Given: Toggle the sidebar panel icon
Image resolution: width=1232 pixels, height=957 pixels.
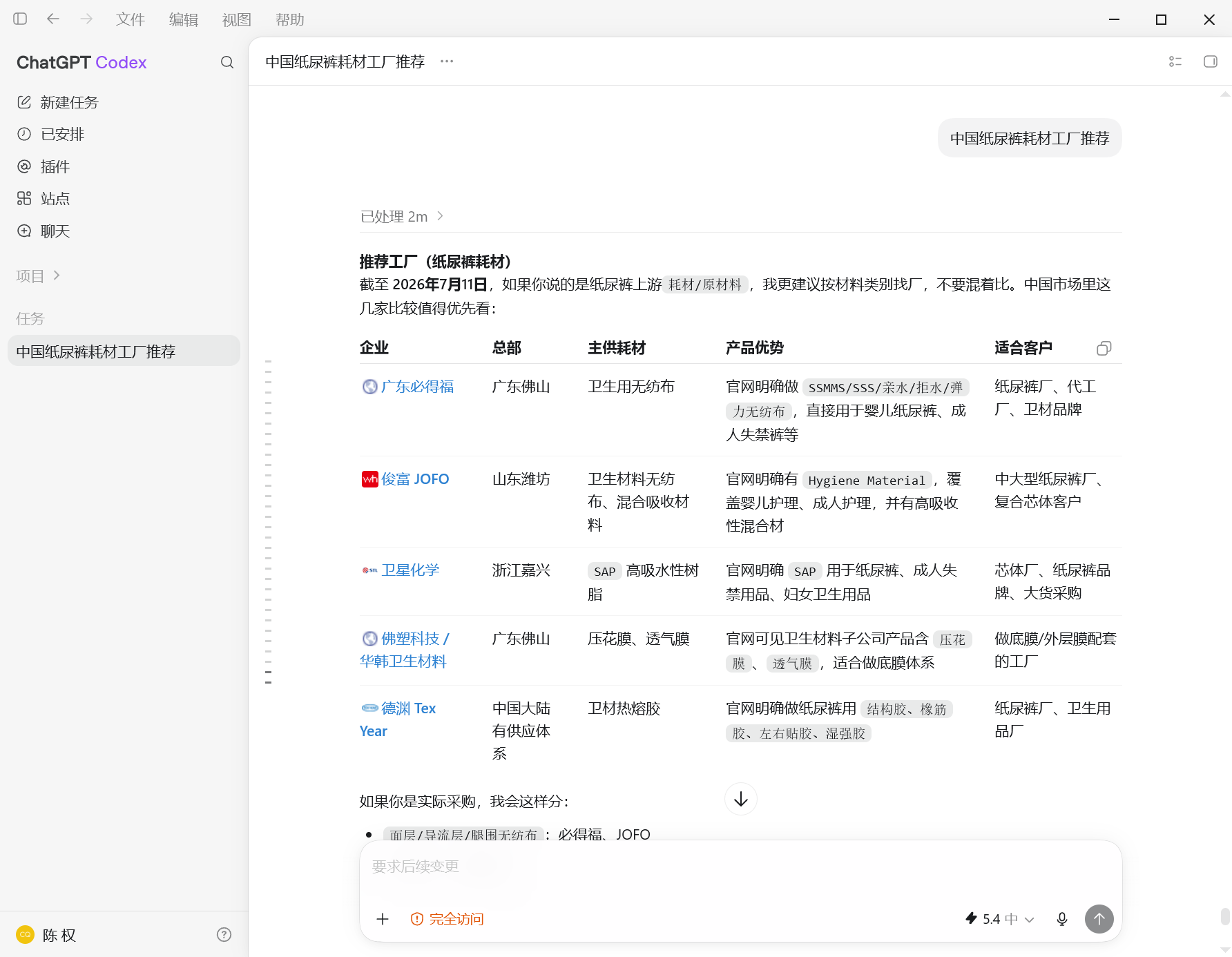Looking at the screenshot, I should (20, 19).
